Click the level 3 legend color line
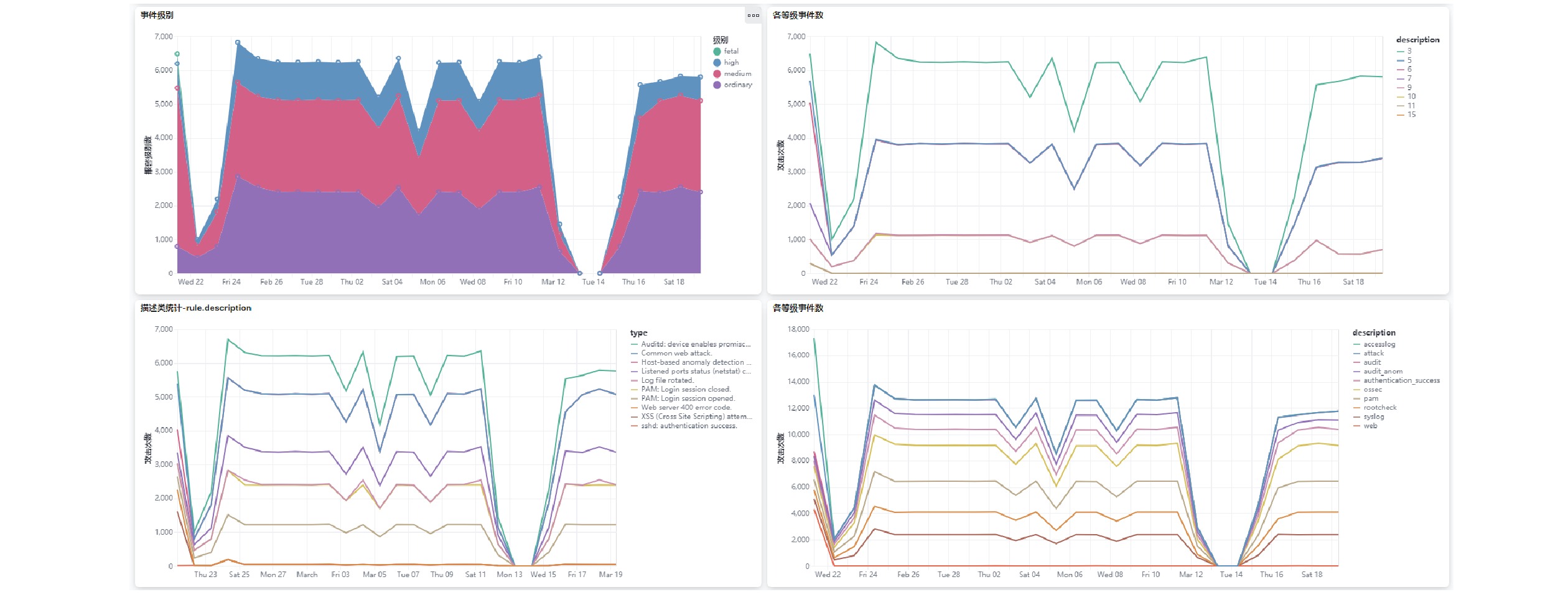This screenshot has width=1568, height=597. pyautogui.click(x=1400, y=52)
